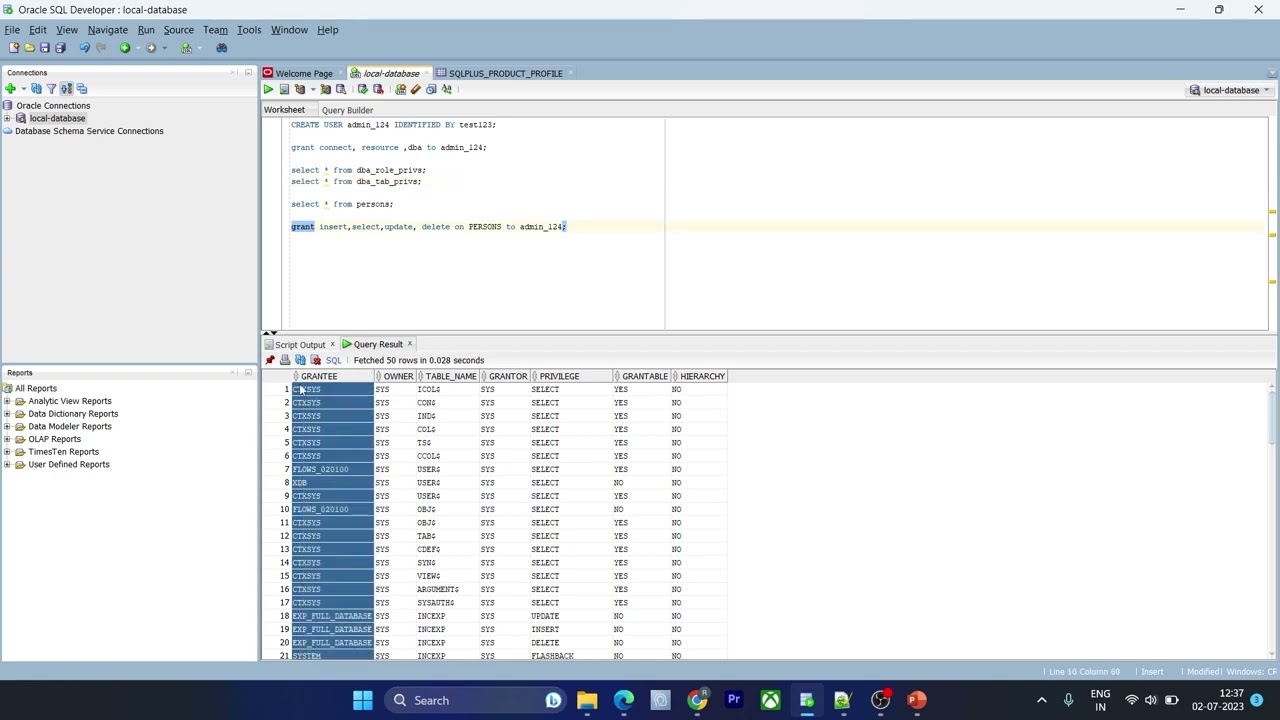Open Windows Start menu on taskbar
Image resolution: width=1280 pixels, height=720 pixels.
click(x=362, y=700)
